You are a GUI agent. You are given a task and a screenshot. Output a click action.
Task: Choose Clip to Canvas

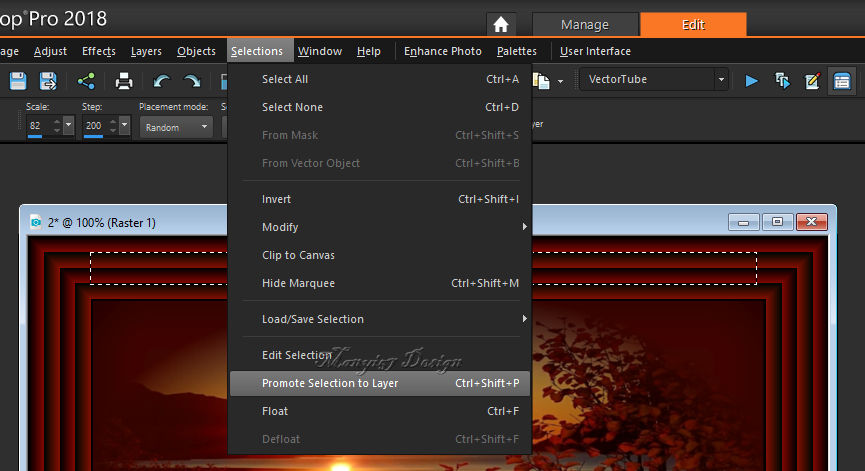pyautogui.click(x=380, y=255)
